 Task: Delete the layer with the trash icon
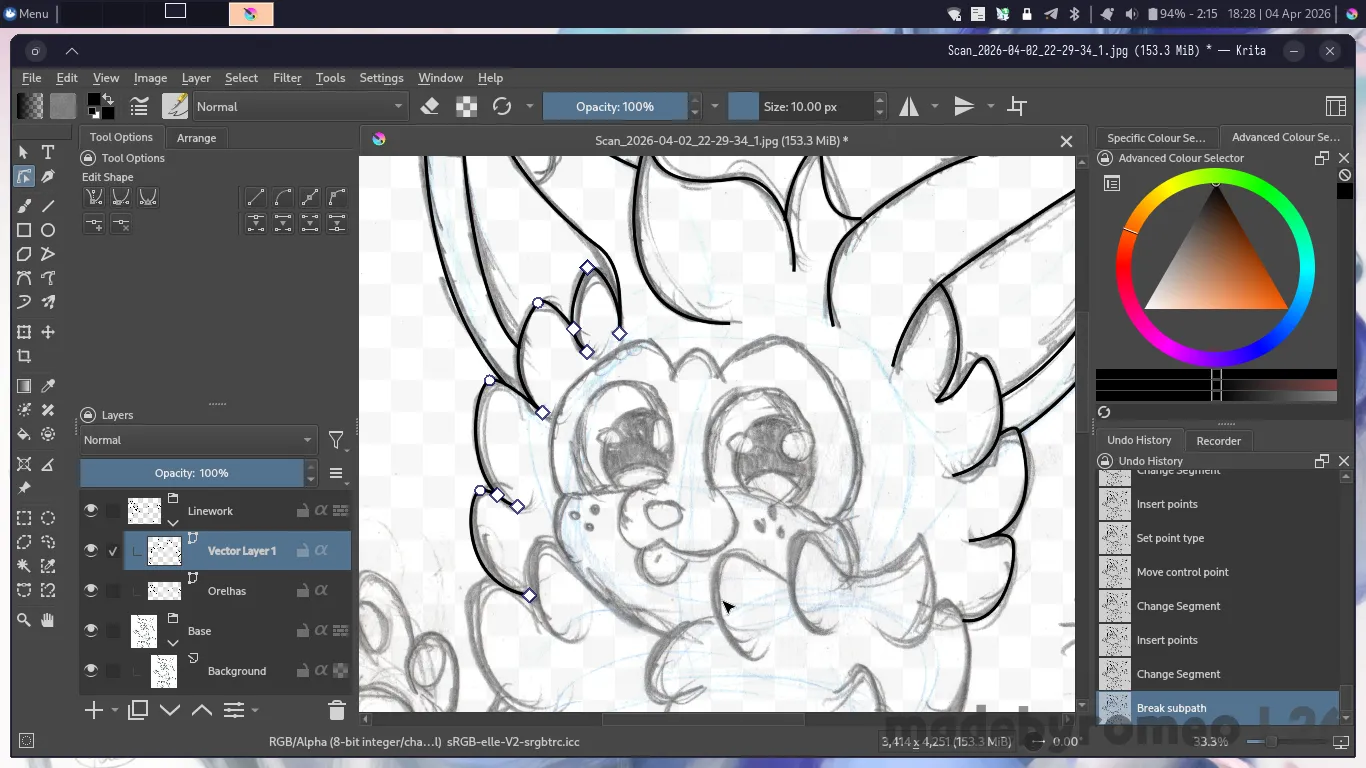[336, 710]
